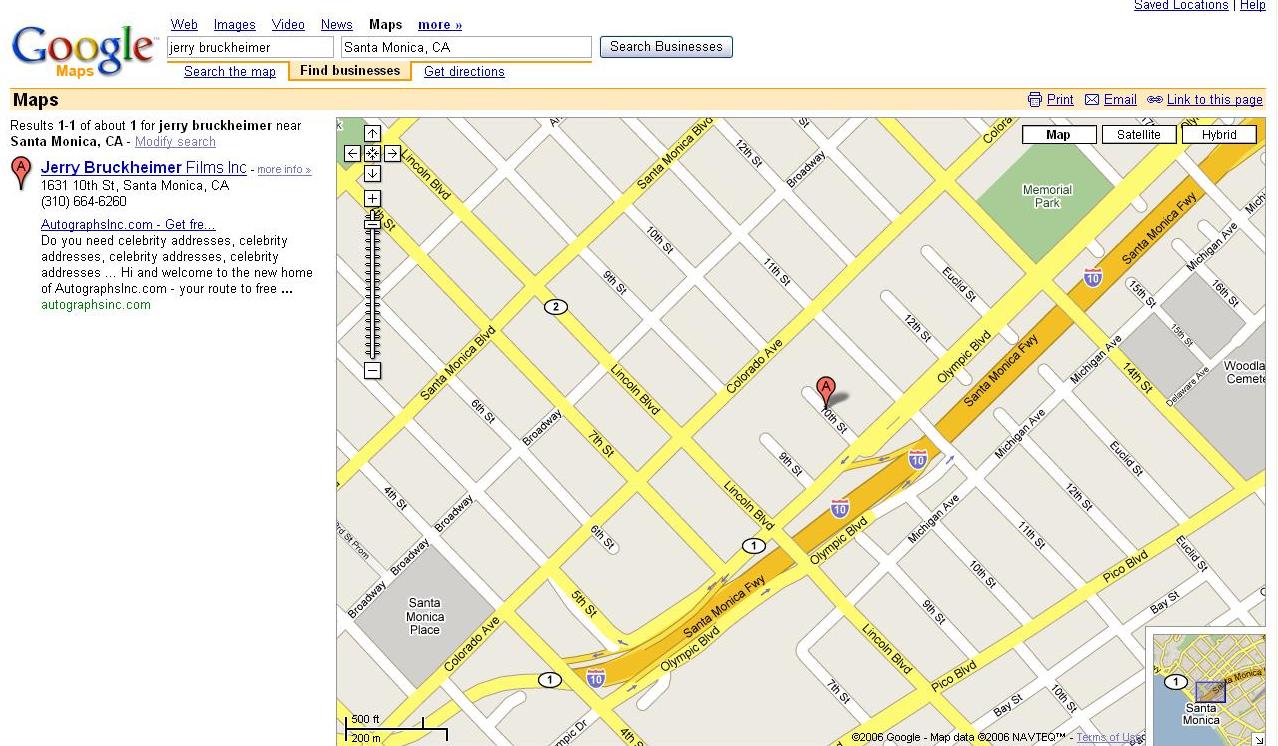The width and height of the screenshot is (1278, 746).
Task: Pan the map up with arrow button
Action: [x=372, y=134]
